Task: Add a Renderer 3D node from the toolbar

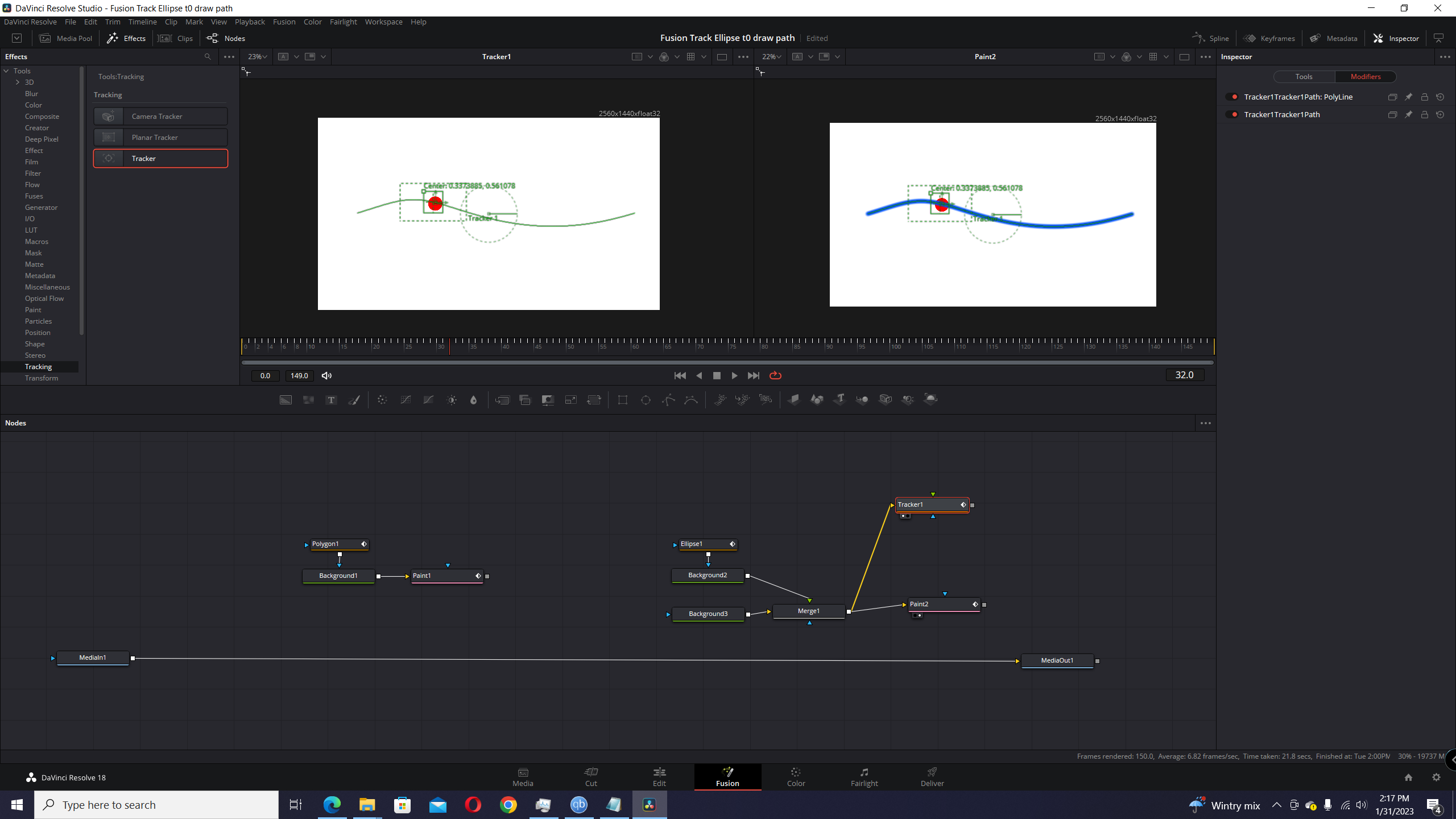Action: (x=930, y=400)
